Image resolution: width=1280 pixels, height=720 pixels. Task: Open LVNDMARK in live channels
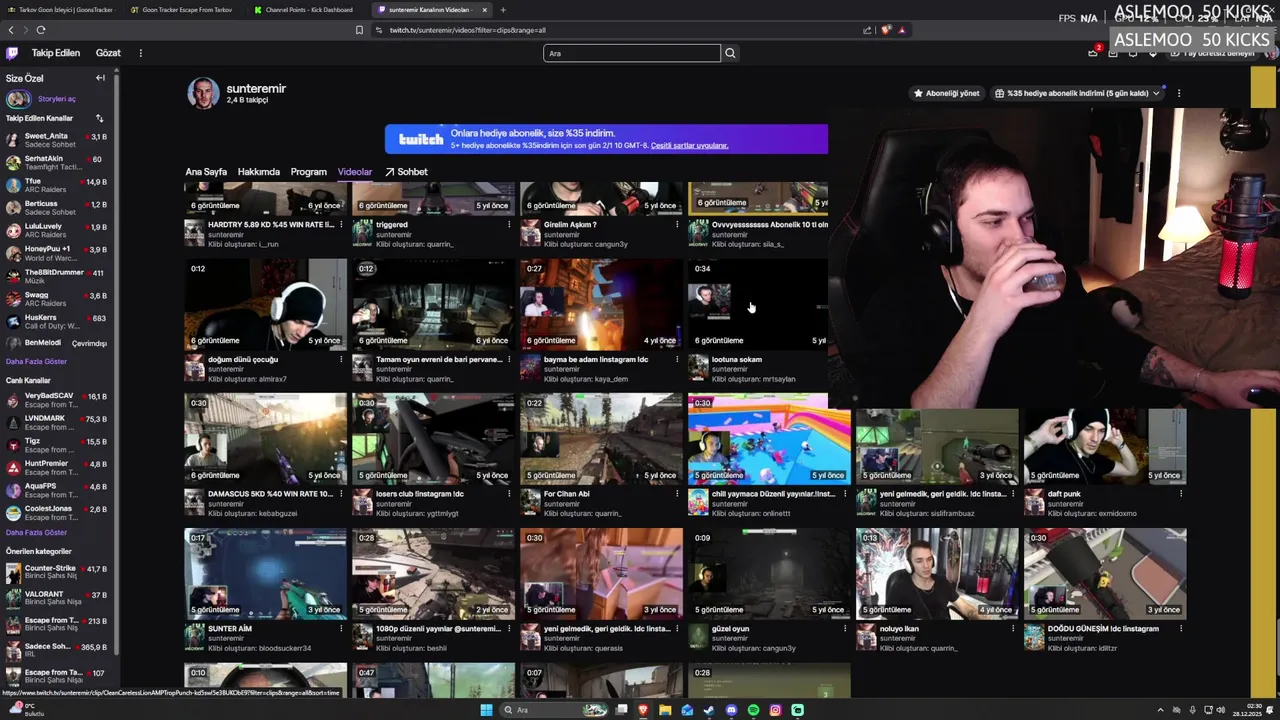tap(56, 422)
